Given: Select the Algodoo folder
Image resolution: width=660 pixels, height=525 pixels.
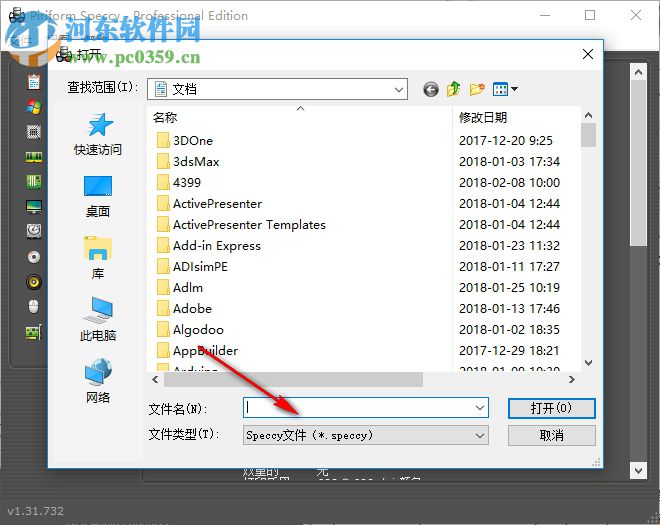Looking at the screenshot, I should [190, 330].
